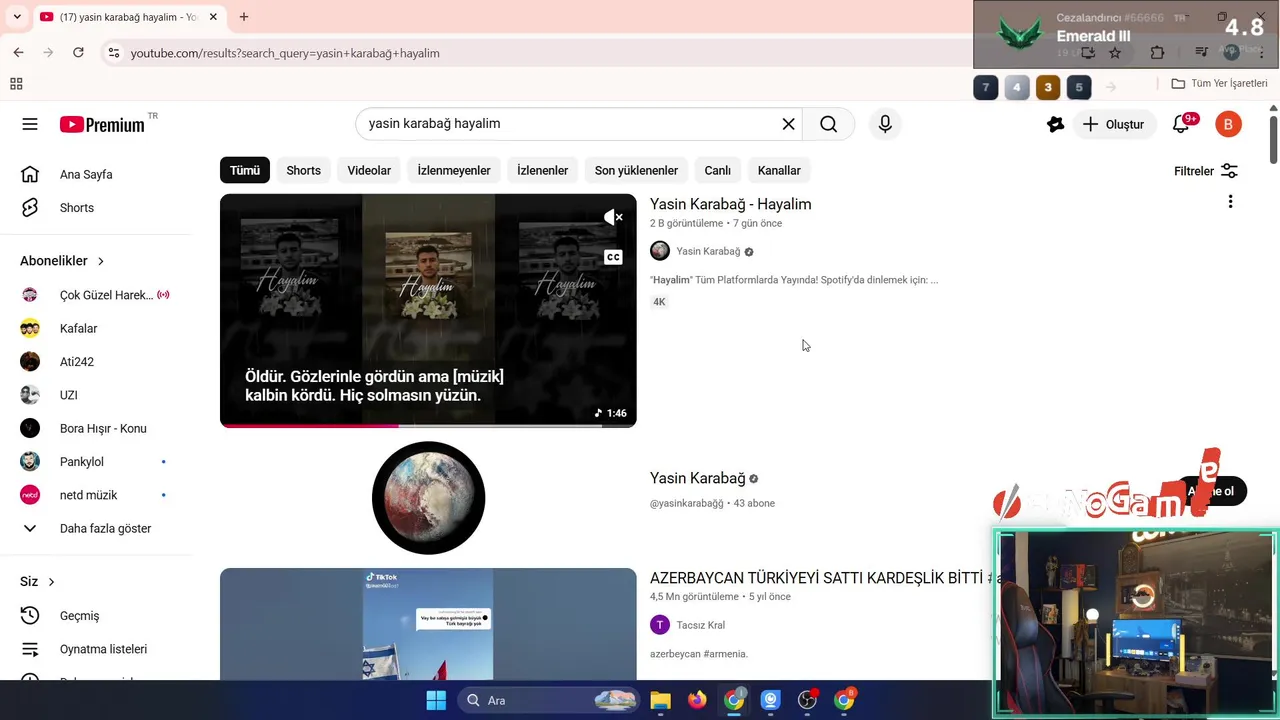
Task: Select the İzlenmeyenler filter chip
Action: (x=454, y=170)
